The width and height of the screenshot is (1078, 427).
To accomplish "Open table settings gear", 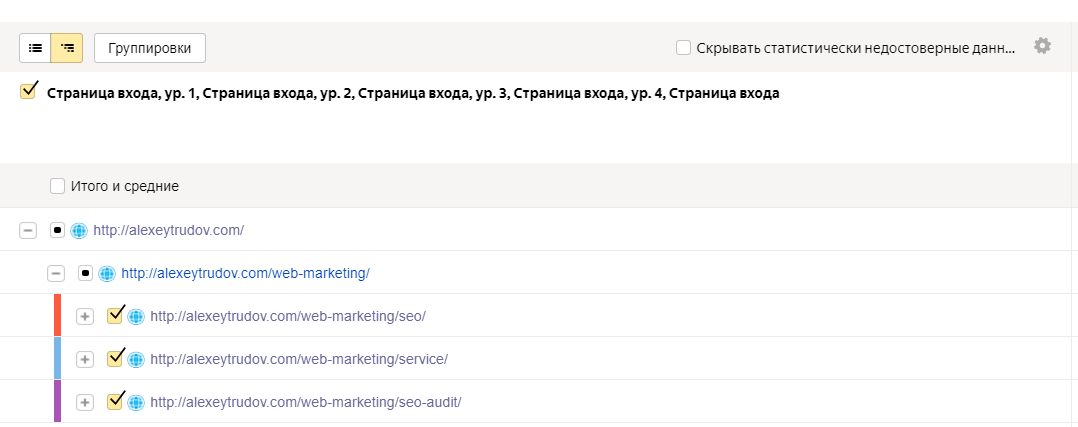I will point(1043,46).
